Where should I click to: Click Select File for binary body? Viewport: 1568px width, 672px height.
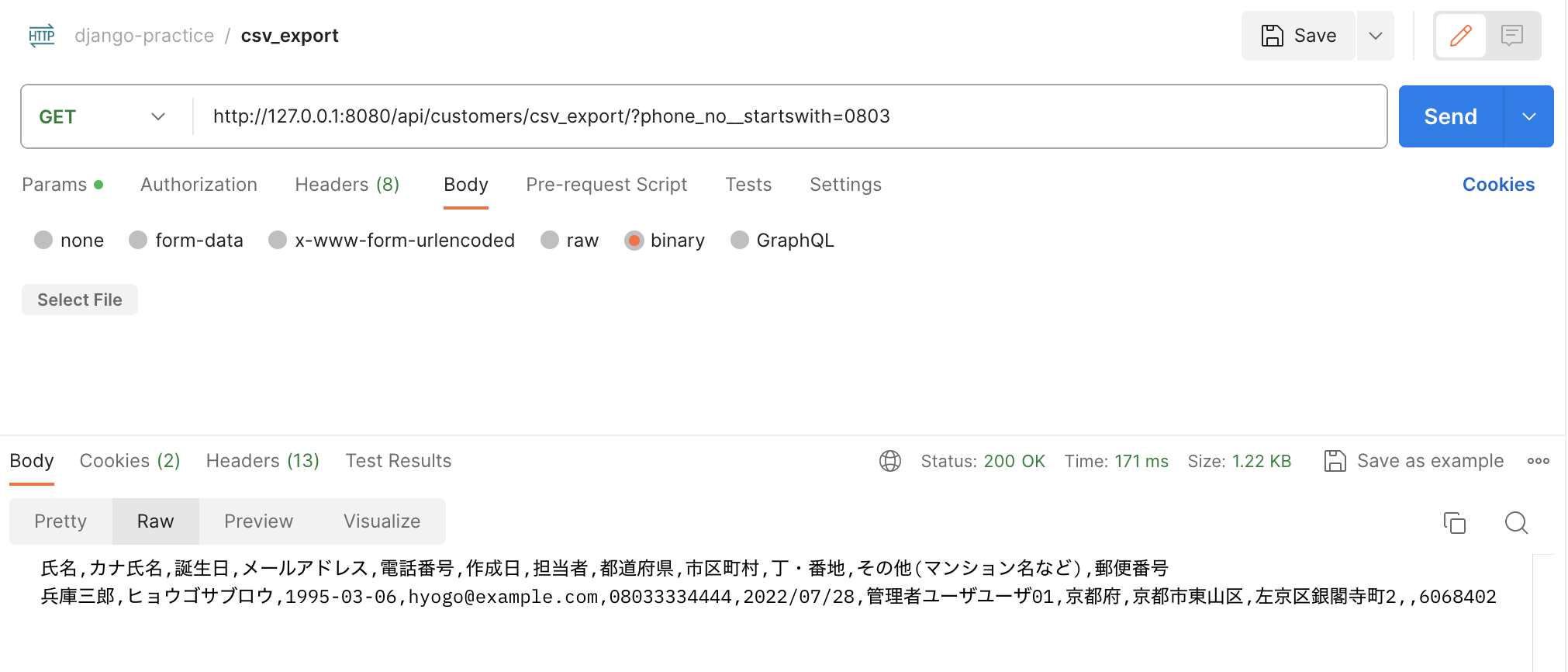click(x=79, y=300)
